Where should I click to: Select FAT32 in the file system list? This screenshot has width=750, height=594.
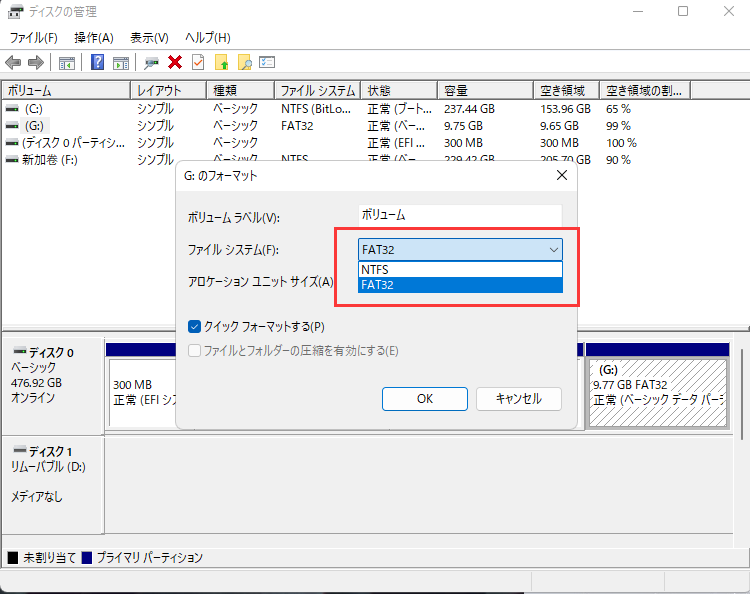pyautogui.click(x=460, y=285)
